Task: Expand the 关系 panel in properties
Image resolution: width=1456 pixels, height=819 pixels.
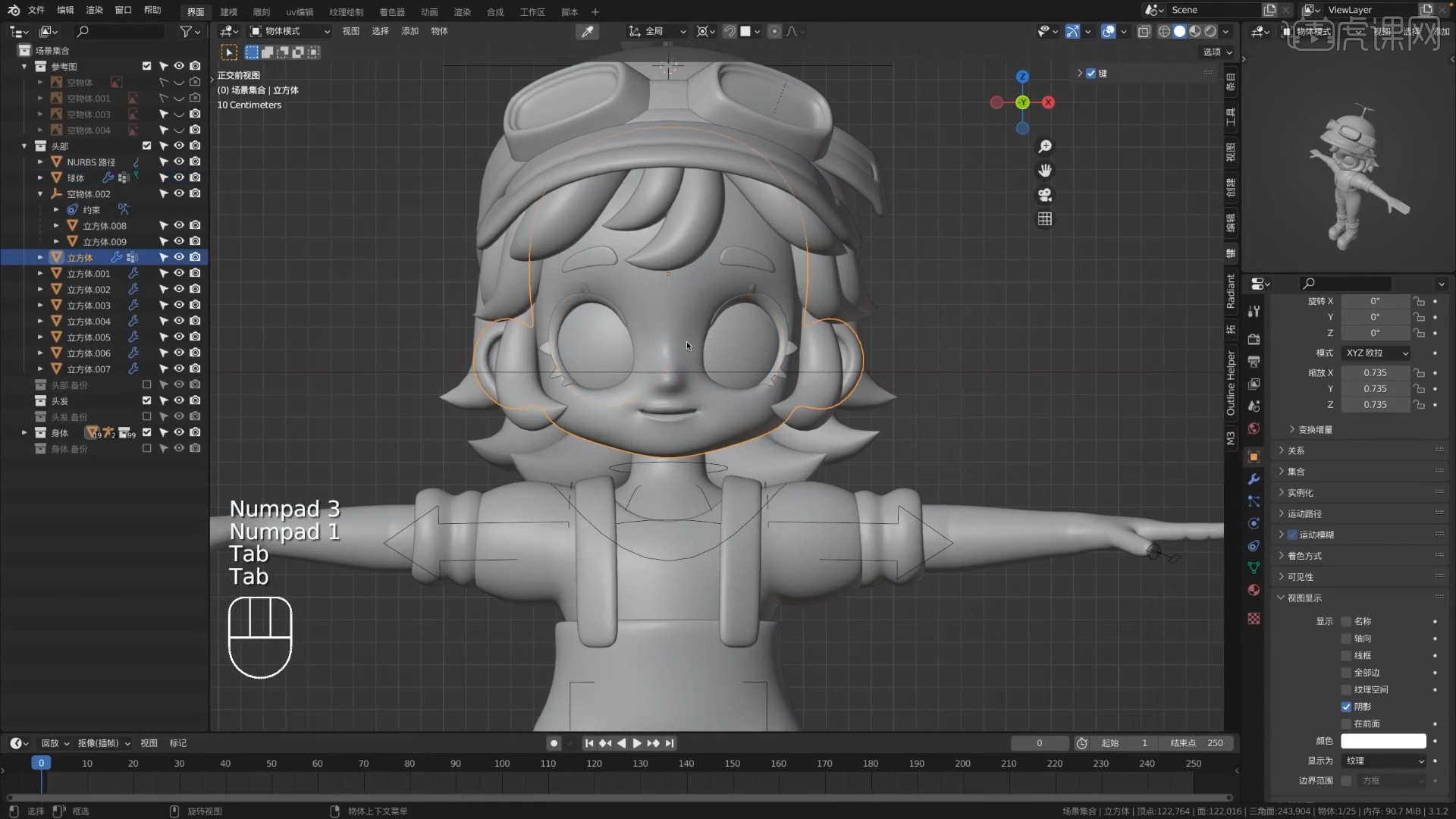Action: (1297, 450)
